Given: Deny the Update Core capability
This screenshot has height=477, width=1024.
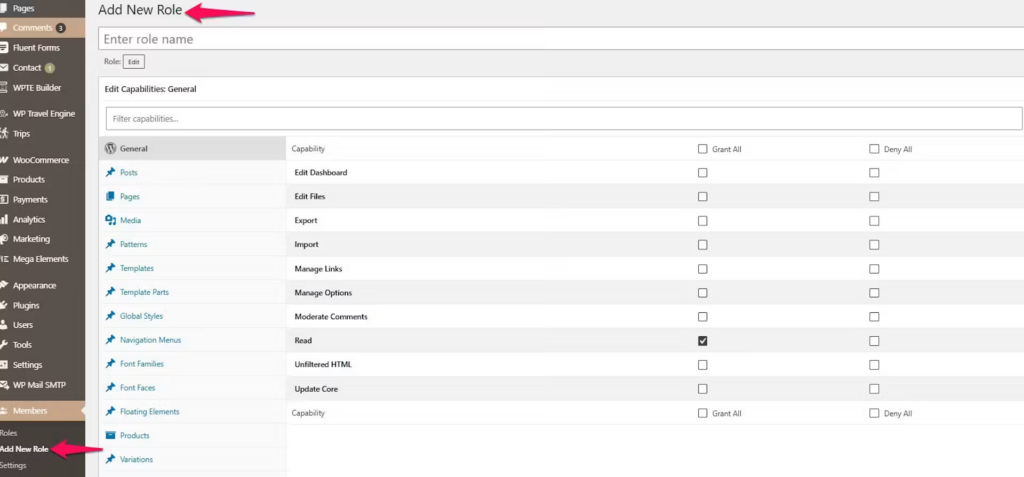Looking at the screenshot, I should 874,389.
